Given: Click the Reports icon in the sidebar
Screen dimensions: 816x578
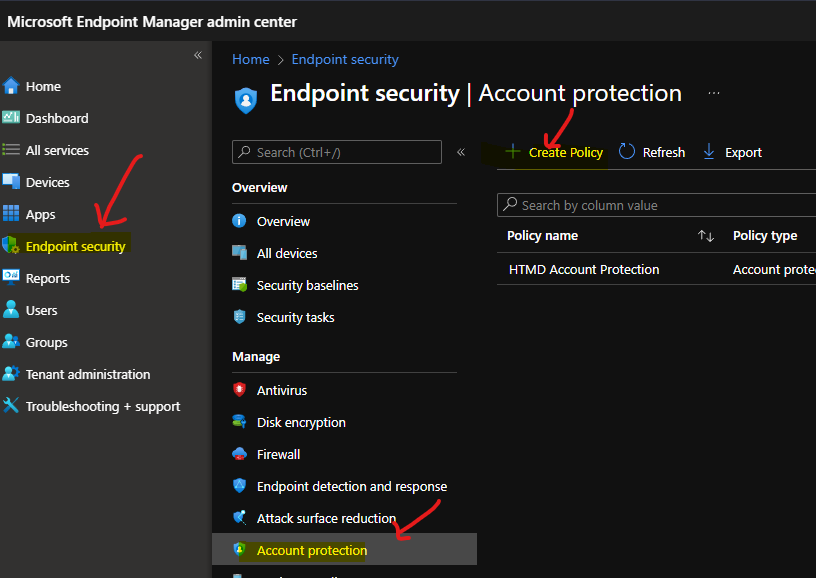Looking at the screenshot, I should 10,278.
